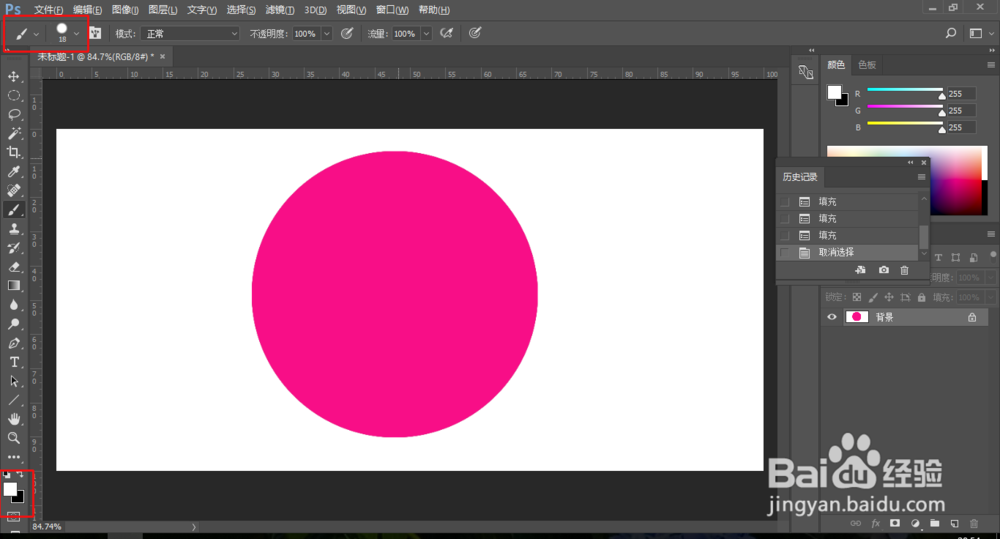Screen dimensions: 1000x539
Task: Select the Eyedropper tool
Action: click(x=13, y=172)
